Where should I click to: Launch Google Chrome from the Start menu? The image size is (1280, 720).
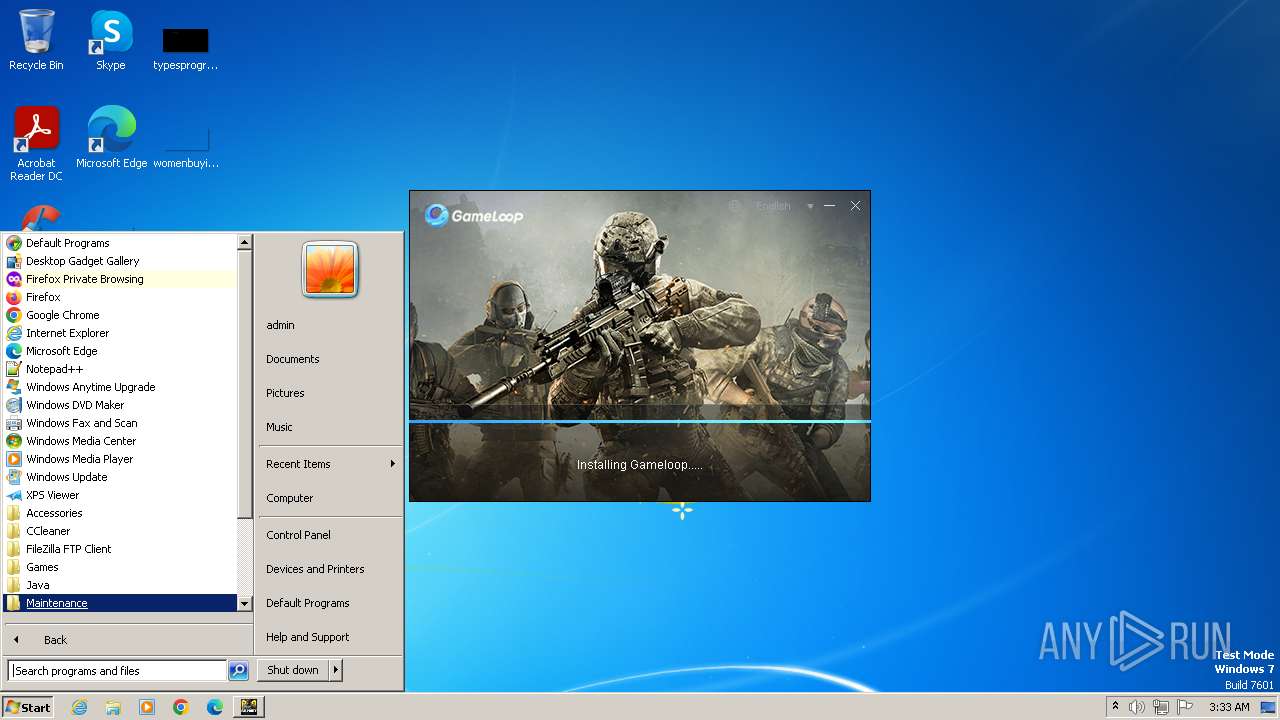pyautogui.click(x=120, y=315)
